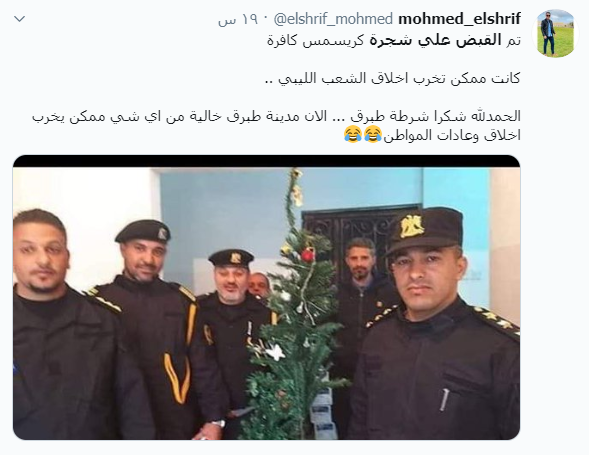The width and height of the screenshot is (589, 455).
Task: Open the attached photo of uniformed officers
Action: (x=266, y=297)
